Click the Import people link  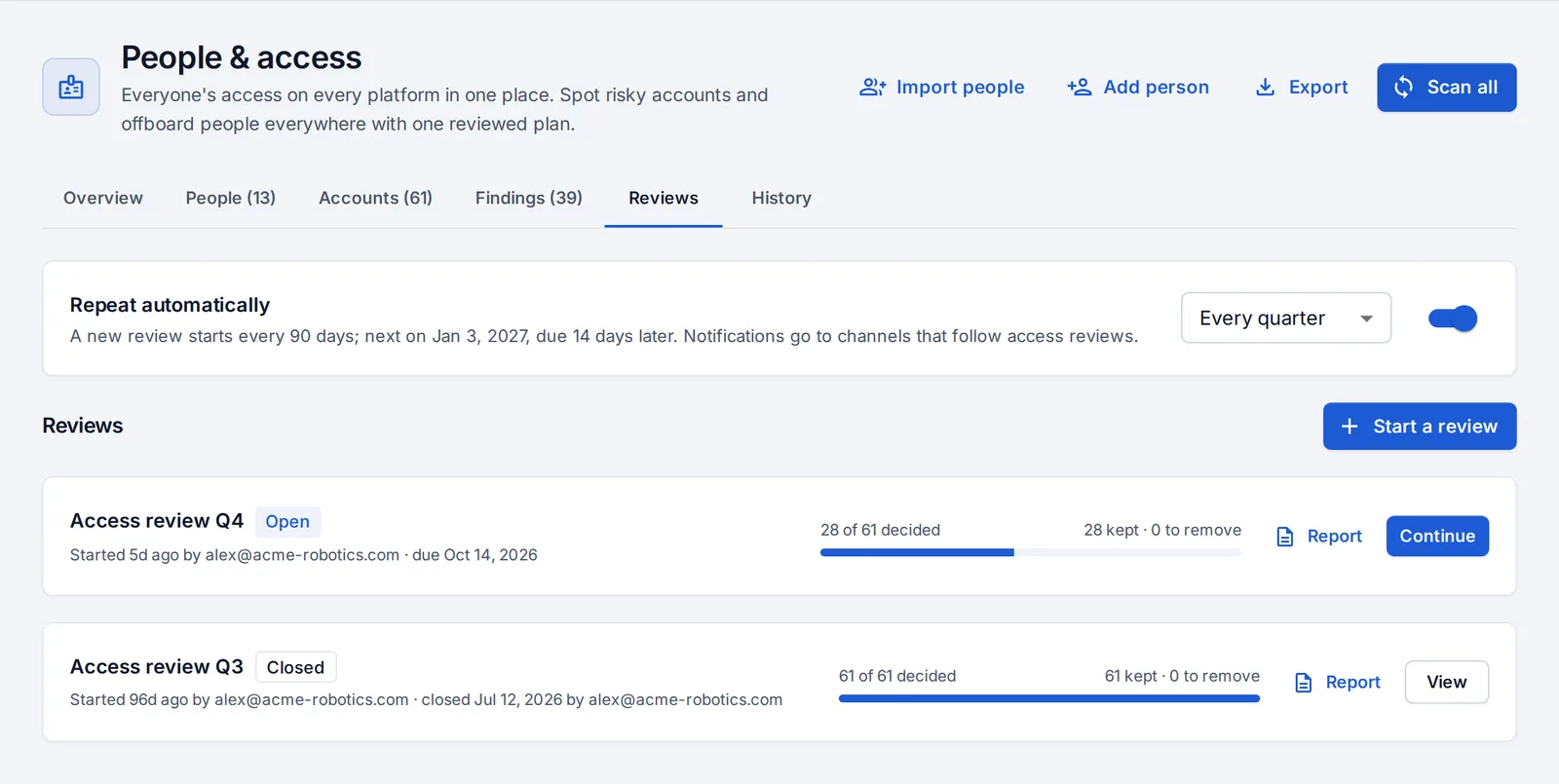(942, 88)
